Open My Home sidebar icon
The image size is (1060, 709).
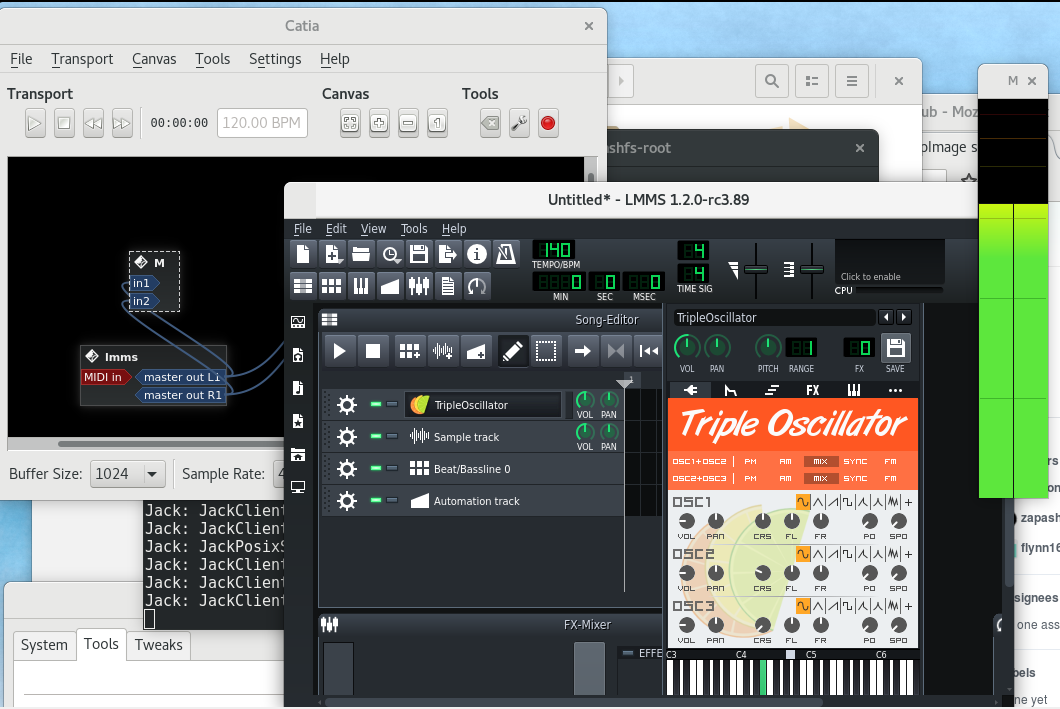298,454
